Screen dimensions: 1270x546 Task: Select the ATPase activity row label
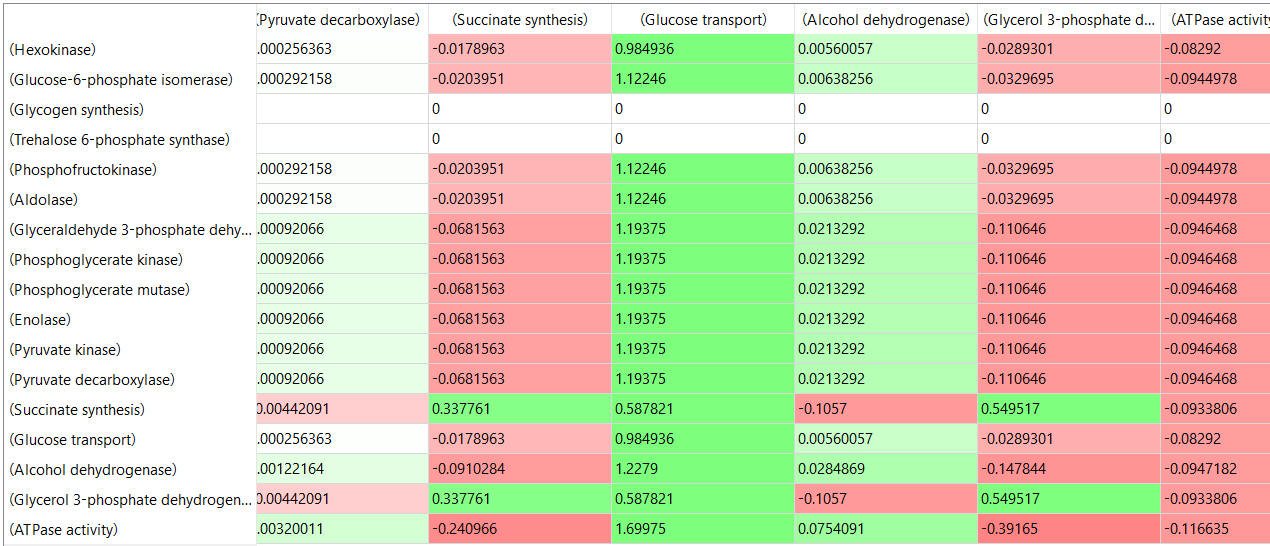[63, 530]
